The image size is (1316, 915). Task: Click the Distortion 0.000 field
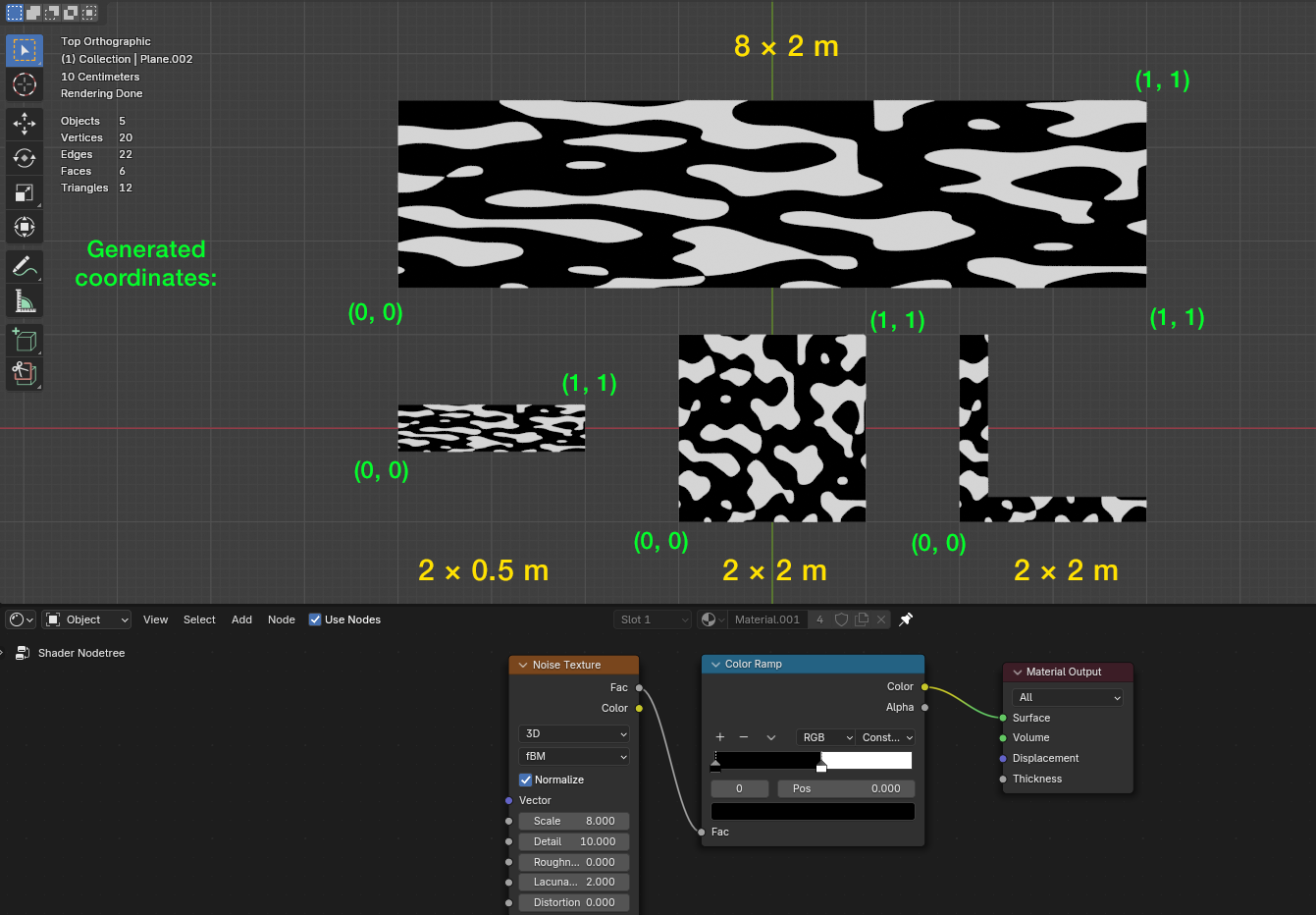tap(574, 902)
